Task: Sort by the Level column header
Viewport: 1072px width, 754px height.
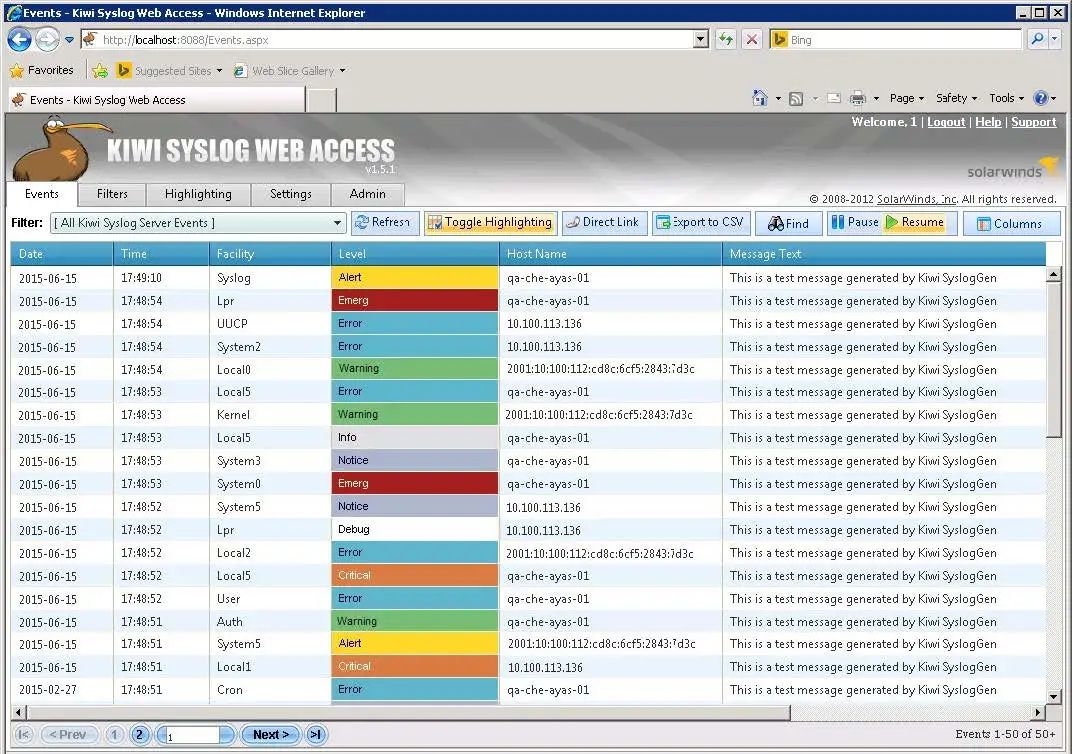Action: 415,254
